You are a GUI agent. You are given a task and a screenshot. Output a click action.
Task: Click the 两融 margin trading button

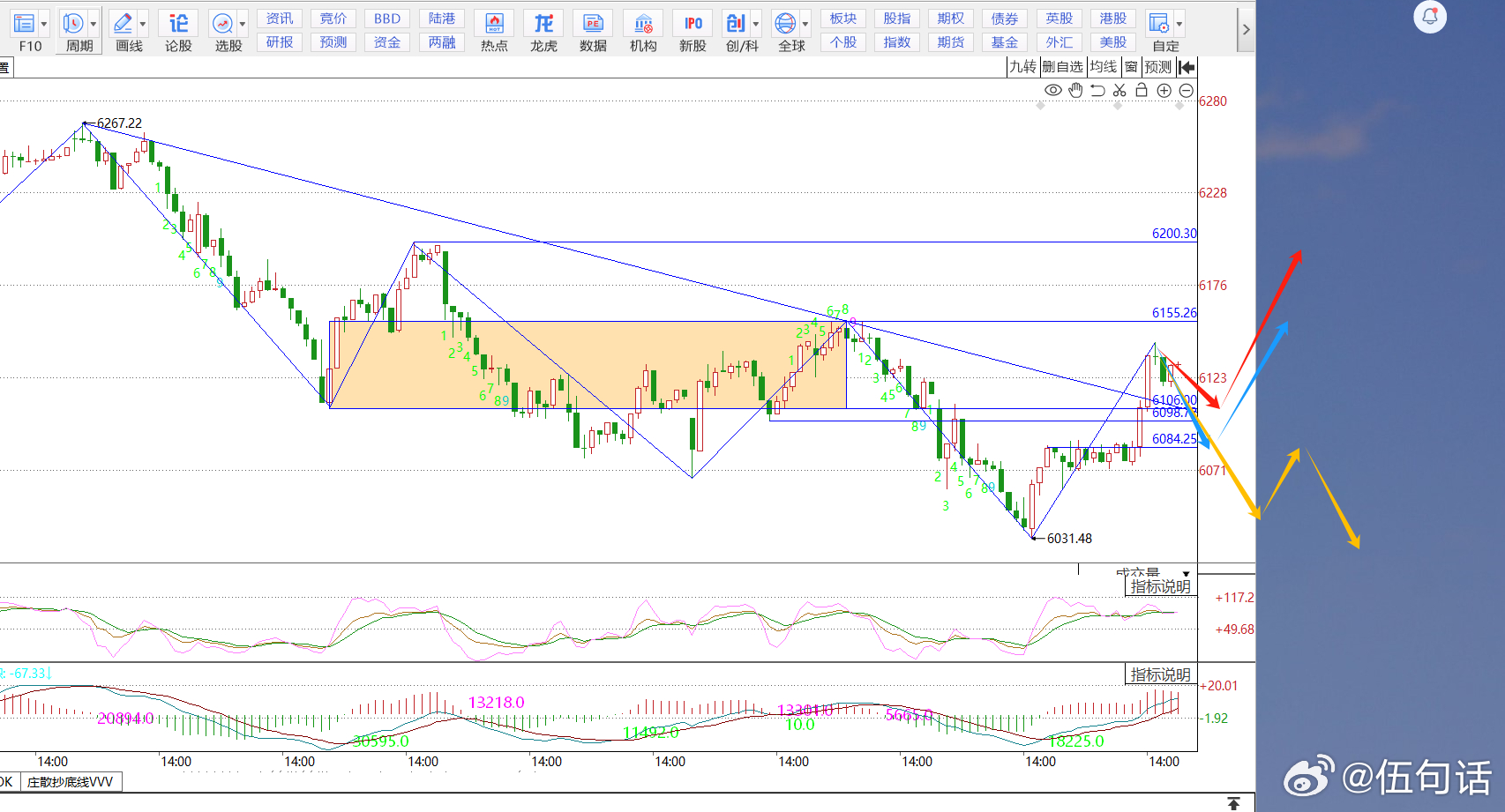coord(442,42)
